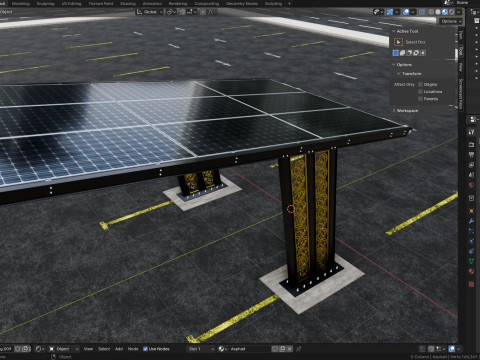Screen dimensions: 480x360
Task: Open the Options dropdown in viewport
Action: click(x=451, y=21)
